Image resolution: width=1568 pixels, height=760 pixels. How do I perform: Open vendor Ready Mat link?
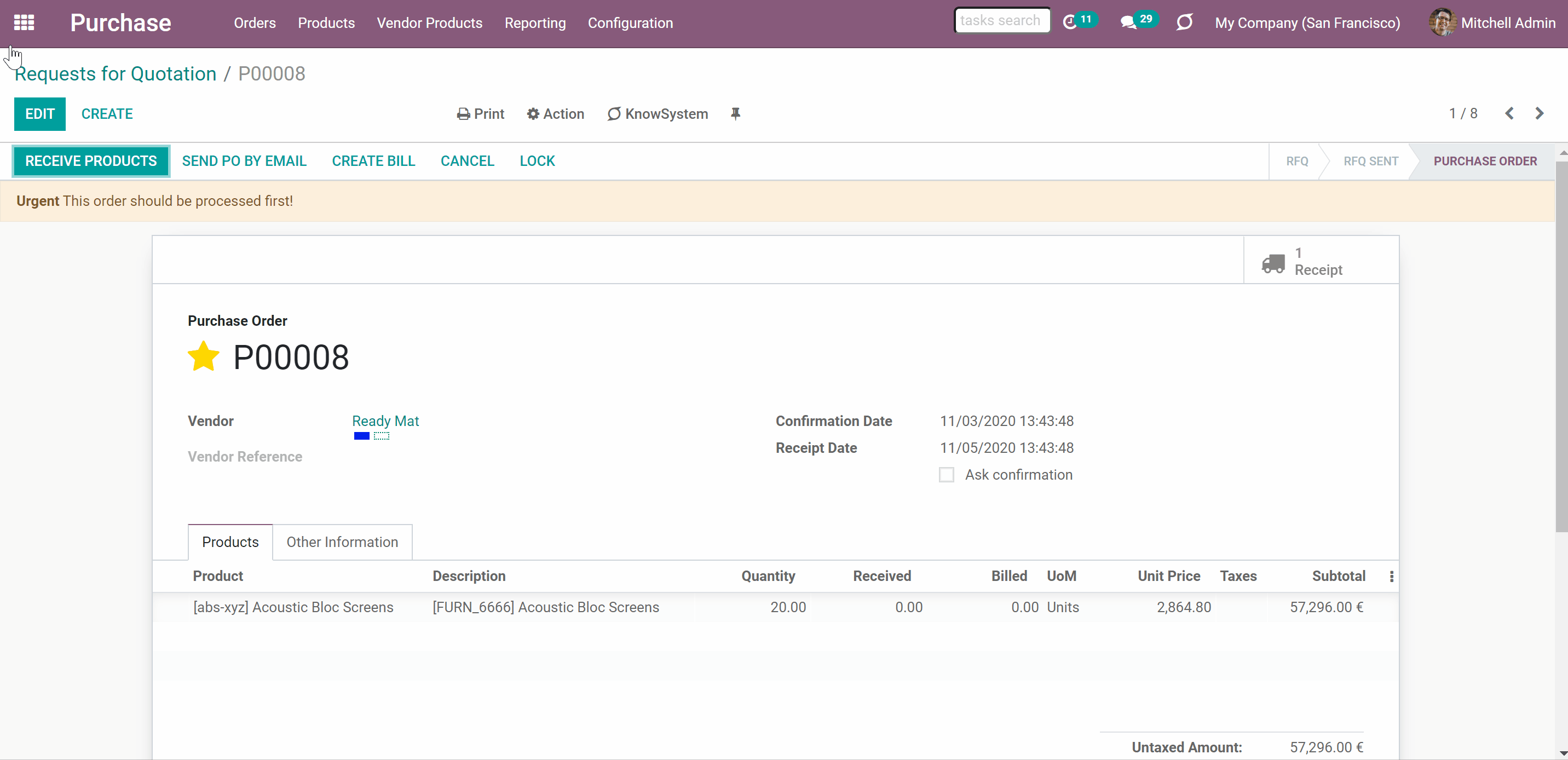click(385, 421)
